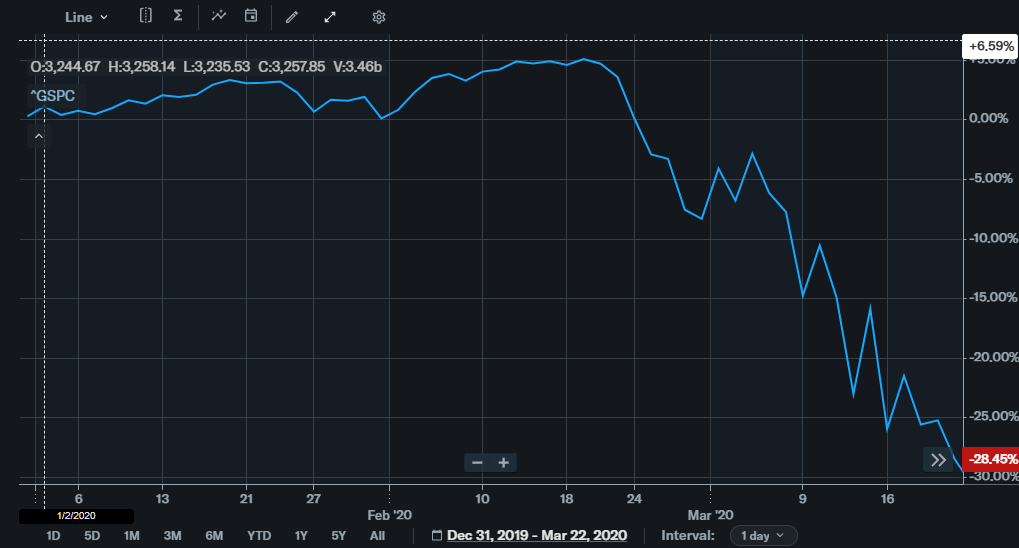Open the Line chart type dropdown

click(86, 17)
